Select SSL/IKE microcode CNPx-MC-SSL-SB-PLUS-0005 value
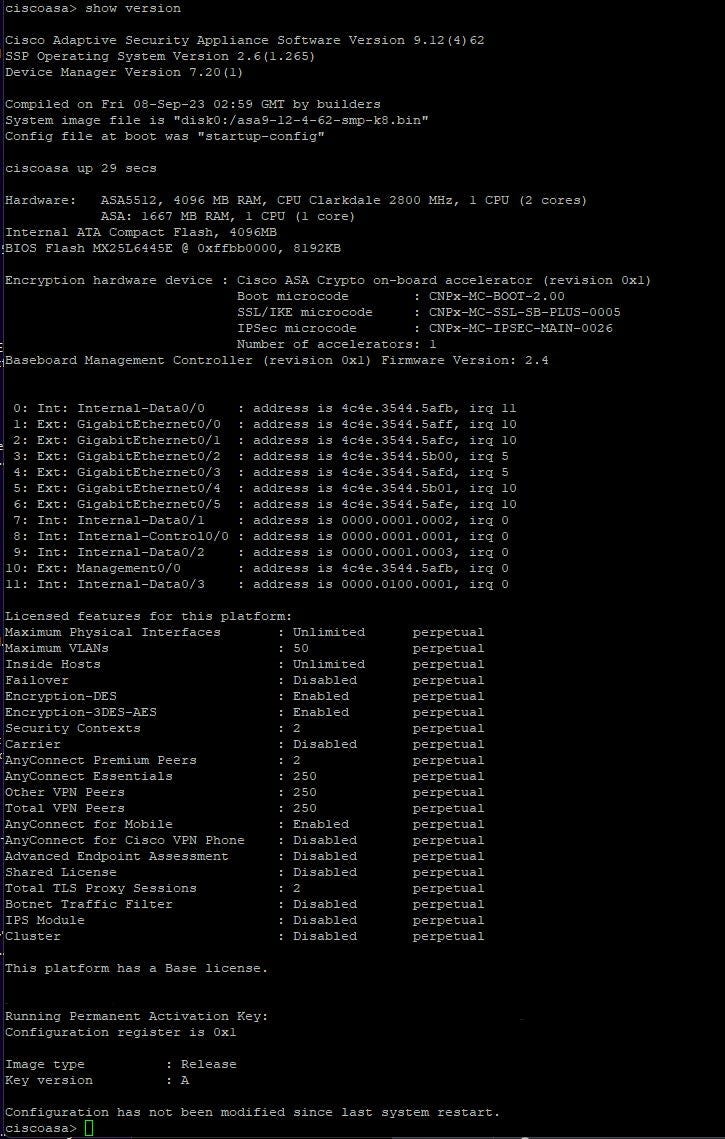Viewport: 725px width, 1139px height. (x=524, y=312)
